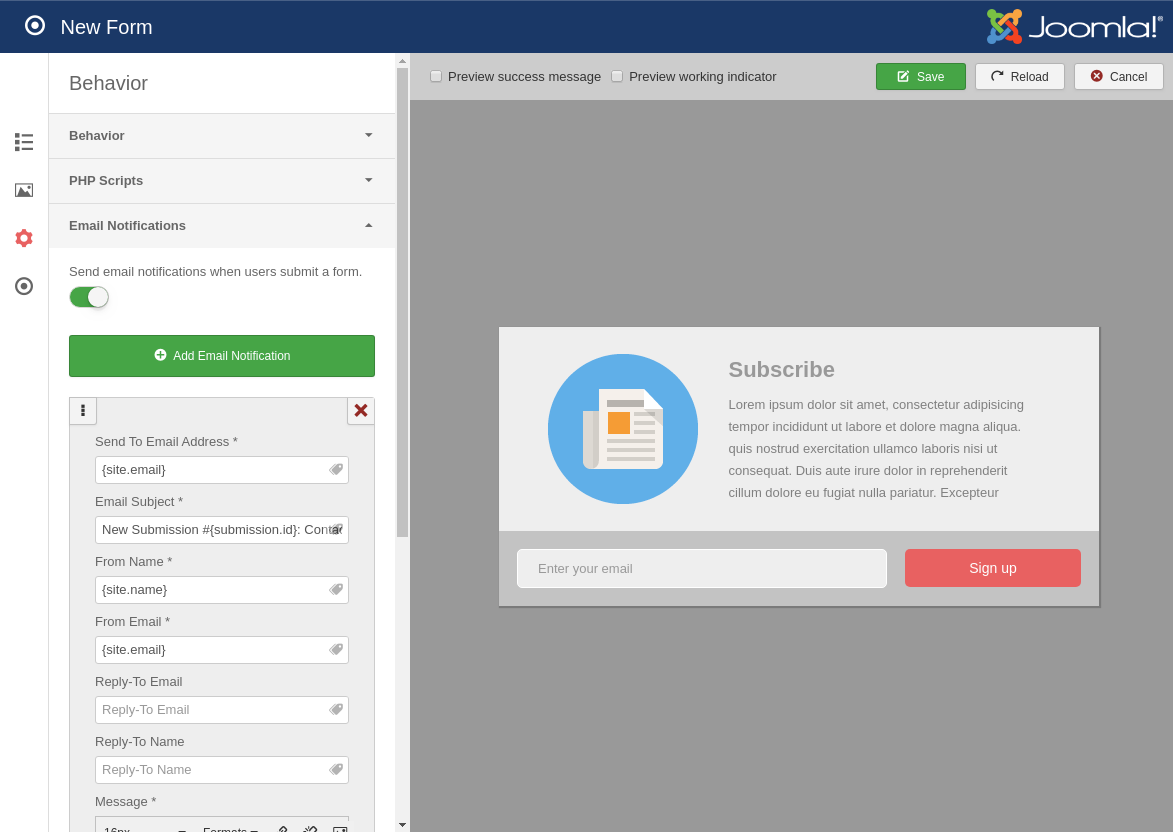
Task: Click tag icon in Send To Email Address field
Action: pyautogui.click(x=337, y=469)
